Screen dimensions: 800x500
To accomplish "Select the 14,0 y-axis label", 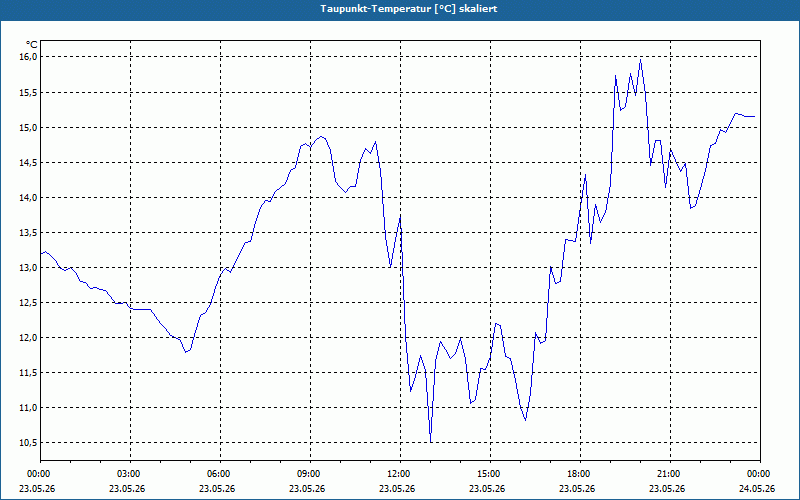I will (x=29, y=197).
